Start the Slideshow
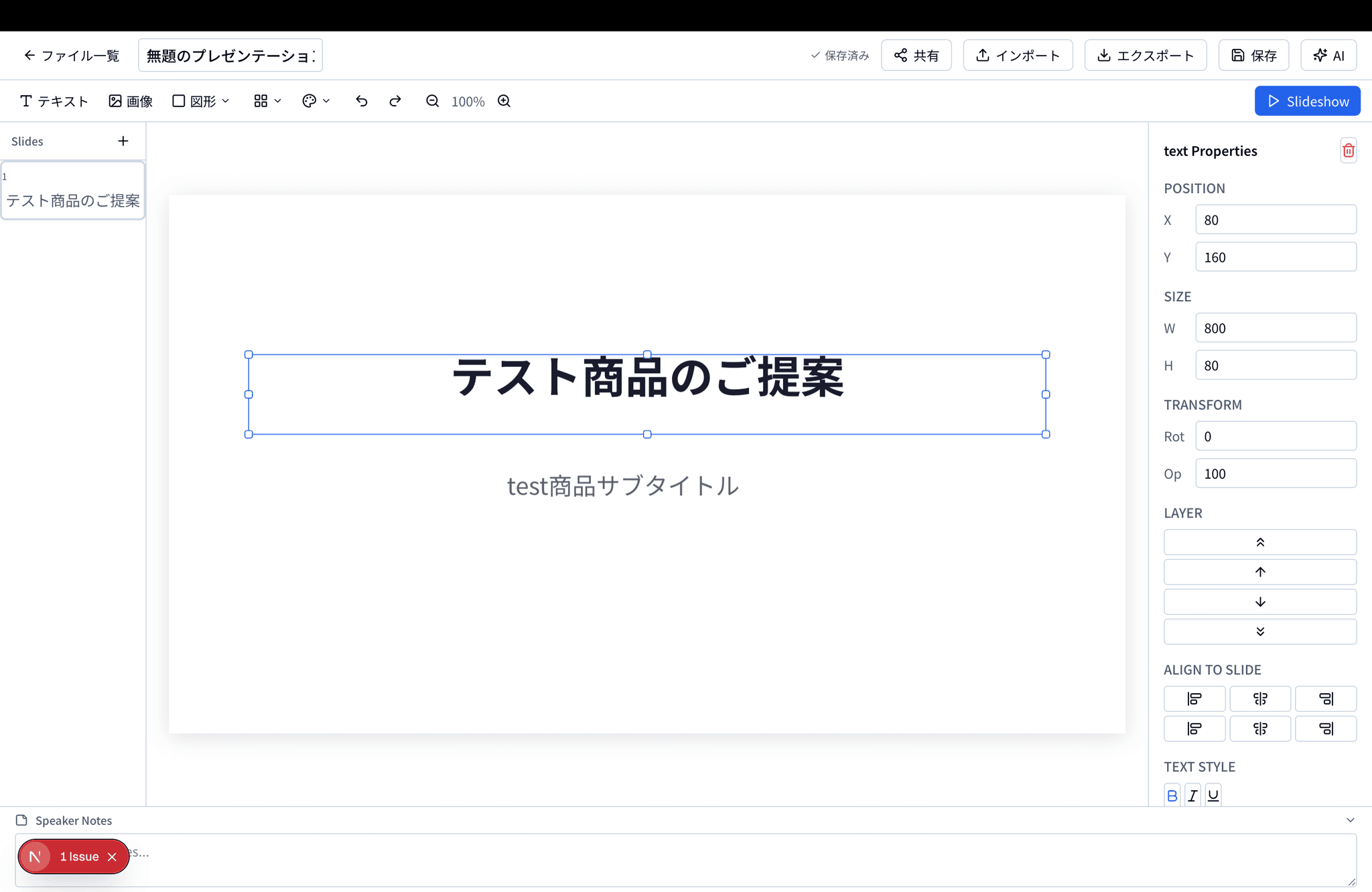Viewport: 1372px width, 892px height. 1307,101
